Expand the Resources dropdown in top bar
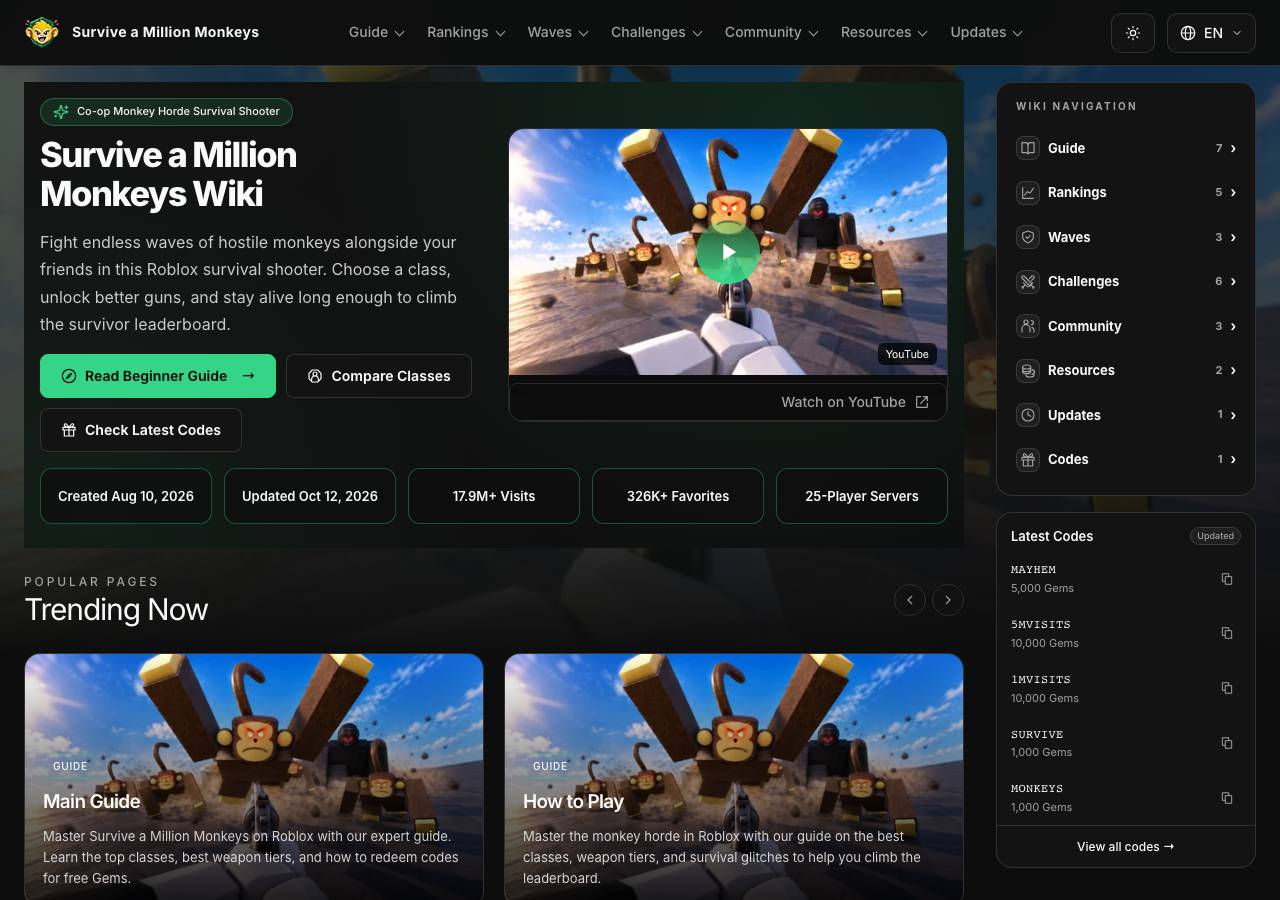The height and width of the screenshot is (900, 1280). point(885,32)
